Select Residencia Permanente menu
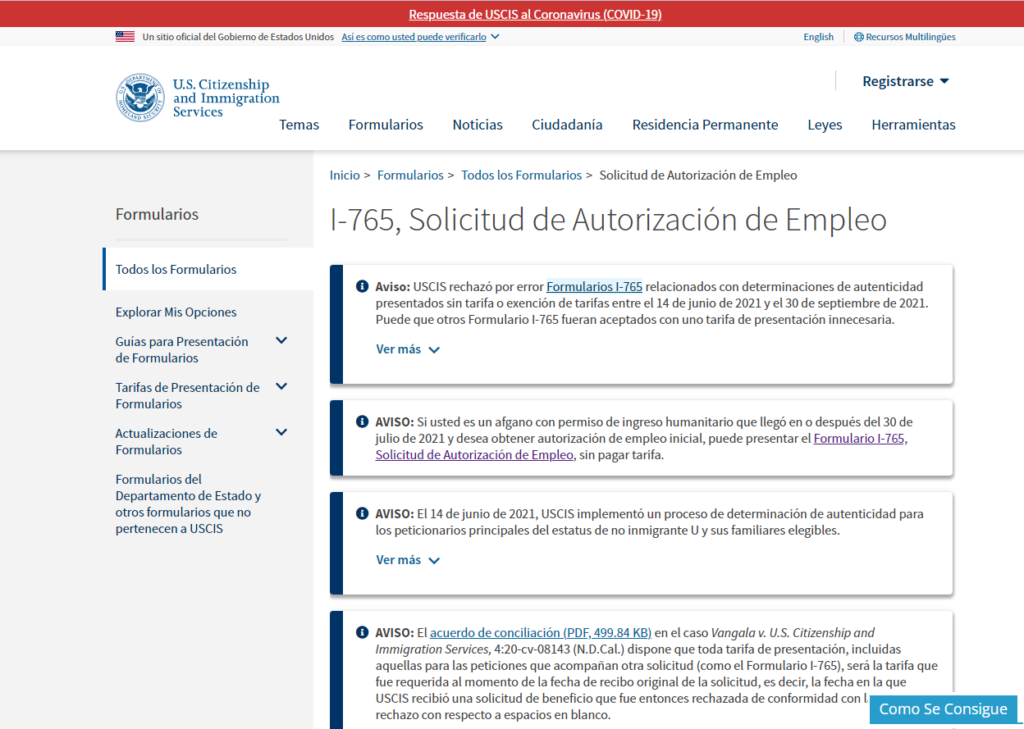Image resolution: width=1024 pixels, height=729 pixels. point(705,125)
